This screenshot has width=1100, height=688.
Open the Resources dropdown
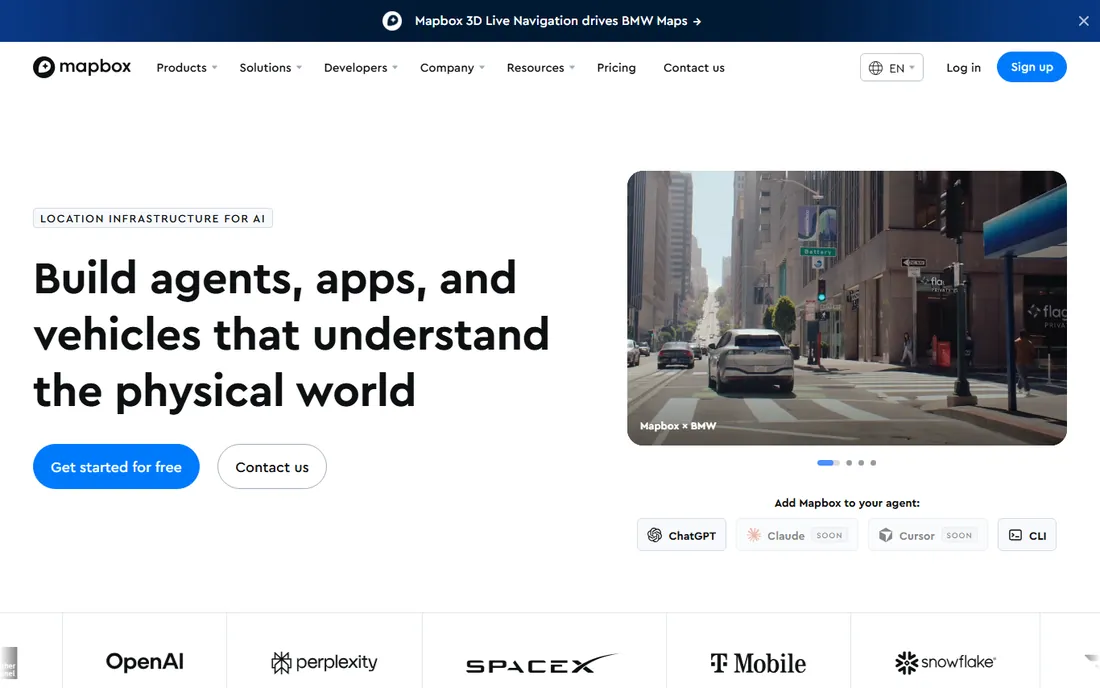click(540, 68)
